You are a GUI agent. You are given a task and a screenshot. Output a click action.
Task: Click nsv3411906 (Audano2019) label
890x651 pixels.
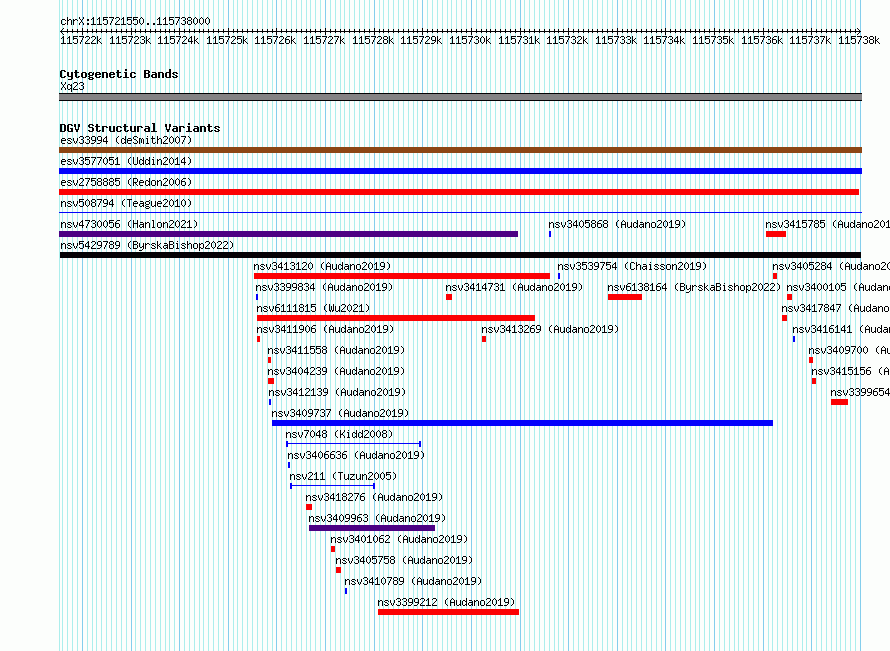tap(325, 329)
